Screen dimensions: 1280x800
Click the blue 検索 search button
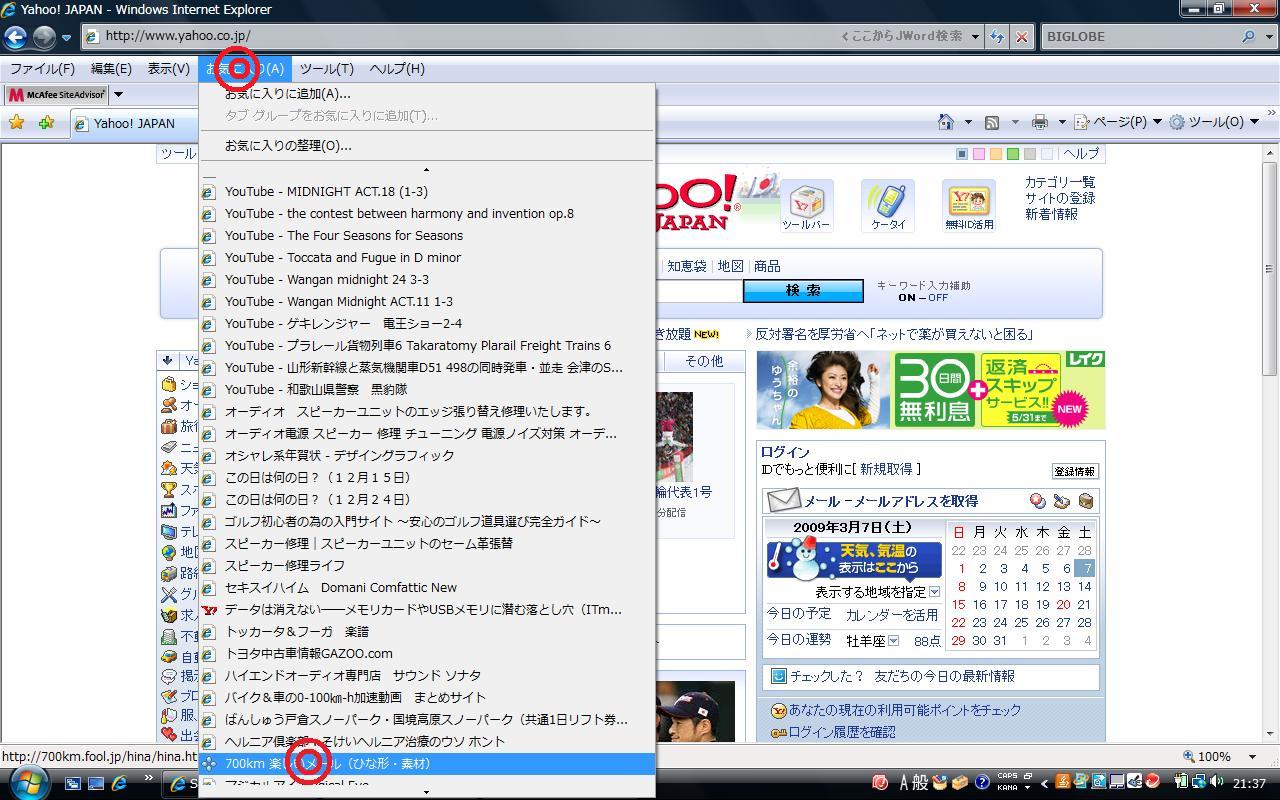point(803,291)
